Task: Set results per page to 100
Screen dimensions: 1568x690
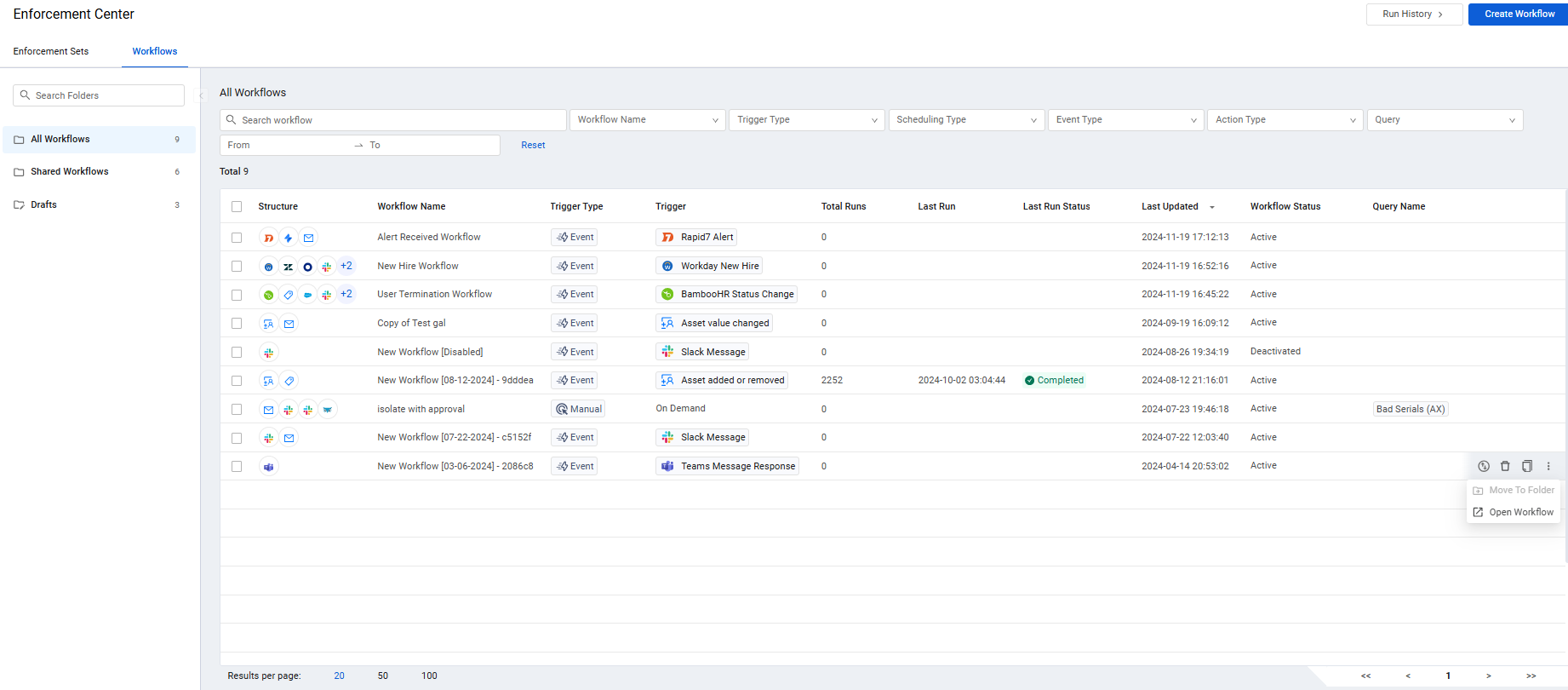Action: coord(429,676)
